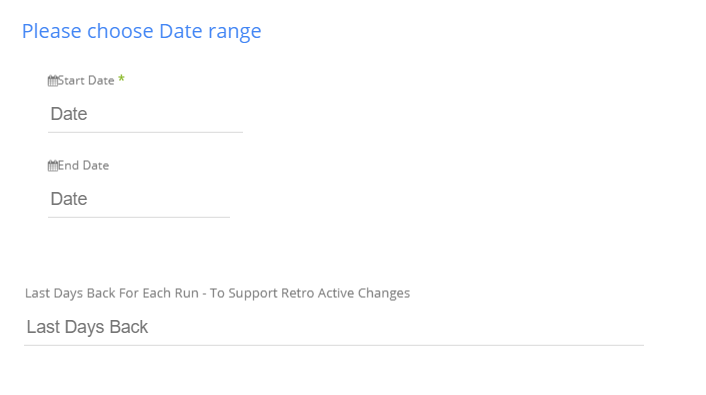This screenshot has width=706, height=395.
Task: Click 'Retro Active Changes' in the label
Action: (345, 293)
